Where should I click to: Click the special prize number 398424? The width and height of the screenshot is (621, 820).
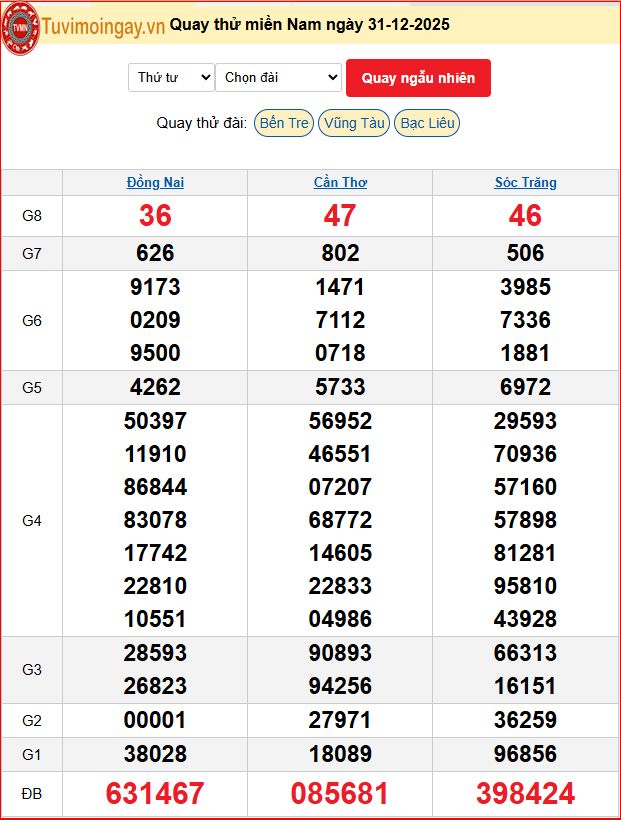pos(525,794)
